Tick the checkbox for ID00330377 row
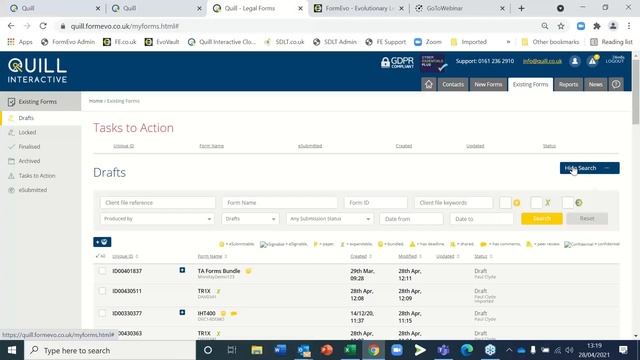The height and width of the screenshot is (360, 640). pyautogui.click(x=102, y=313)
